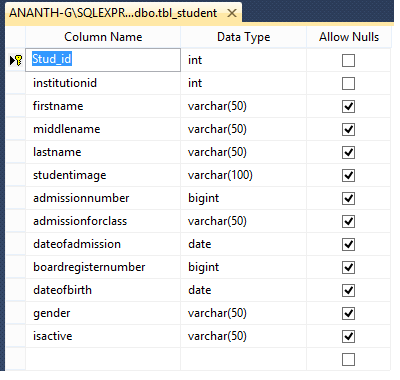Viewport: 400px width, 380px height.
Task: Click the primary key icon beside Stud_id
Action: tap(19, 60)
